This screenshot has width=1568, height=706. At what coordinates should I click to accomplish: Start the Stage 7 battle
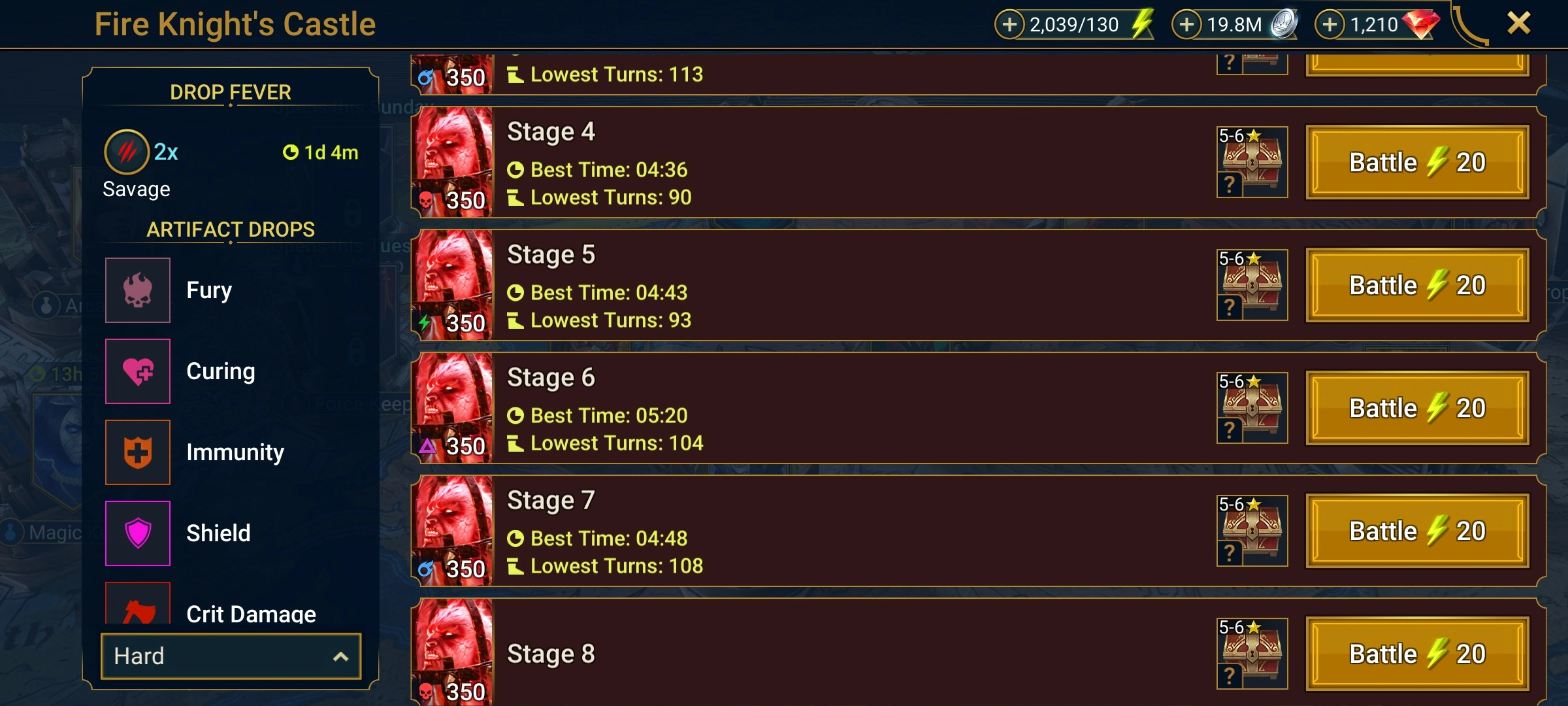coord(1418,531)
